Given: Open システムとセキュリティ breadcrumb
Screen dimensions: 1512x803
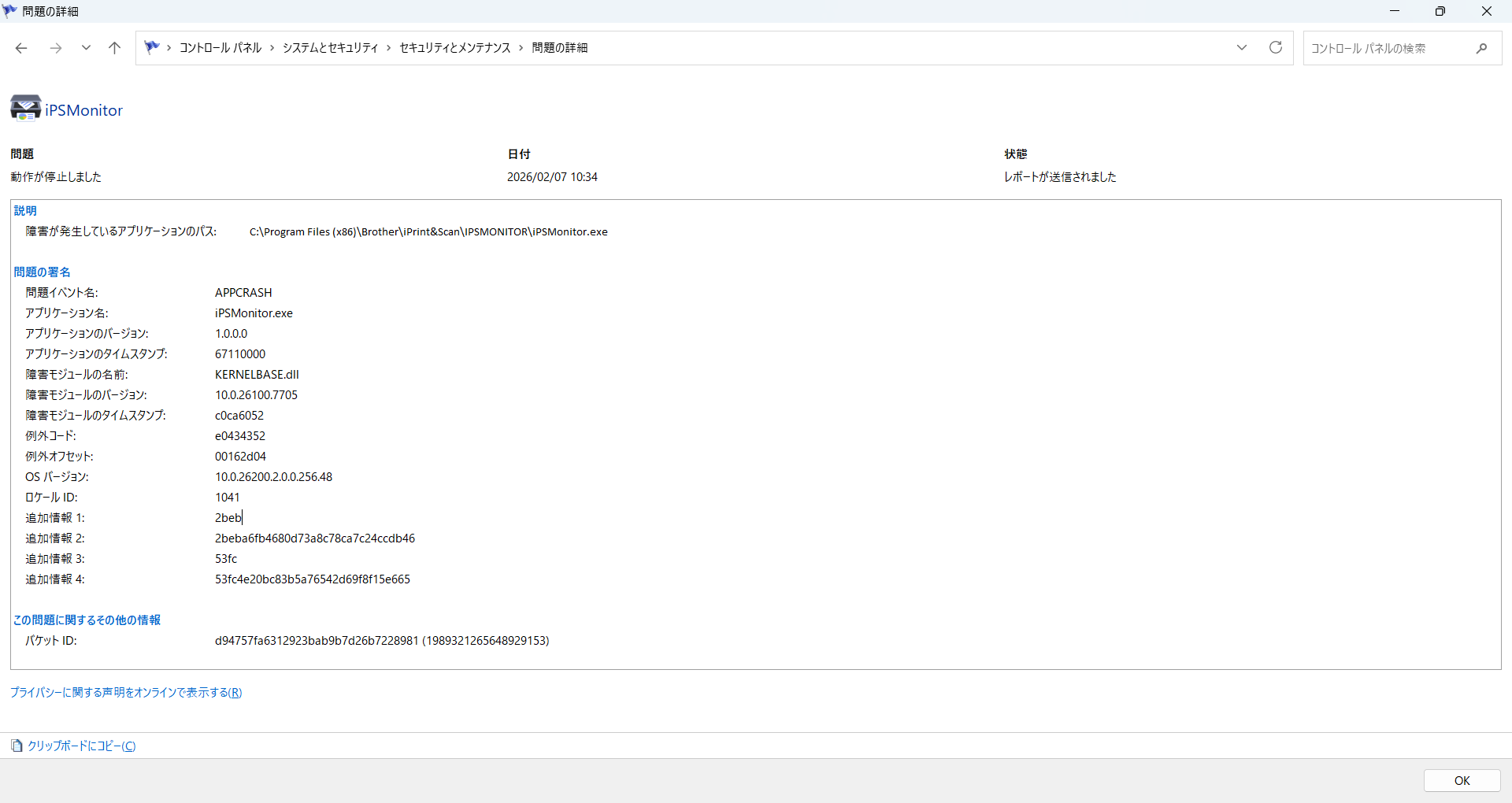Looking at the screenshot, I should pyautogui.click(x=331, y=48).
